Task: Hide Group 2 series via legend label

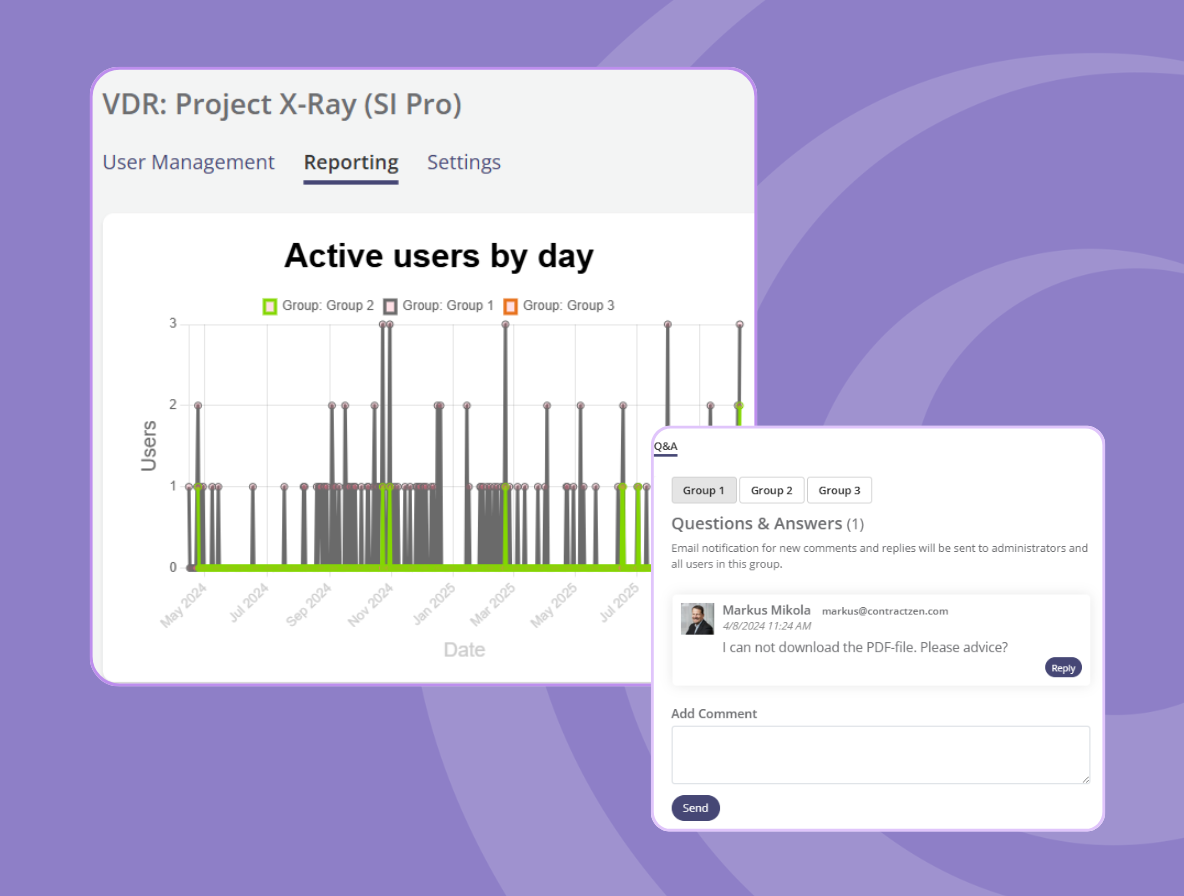Action: click(x=328, y=306)
